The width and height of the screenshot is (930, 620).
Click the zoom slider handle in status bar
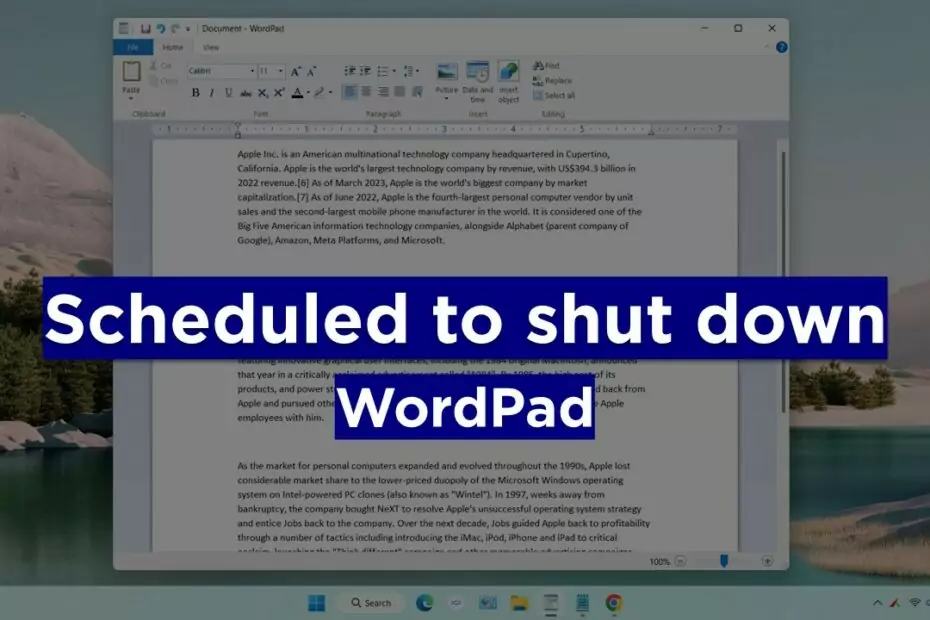[x=724, y=562]
